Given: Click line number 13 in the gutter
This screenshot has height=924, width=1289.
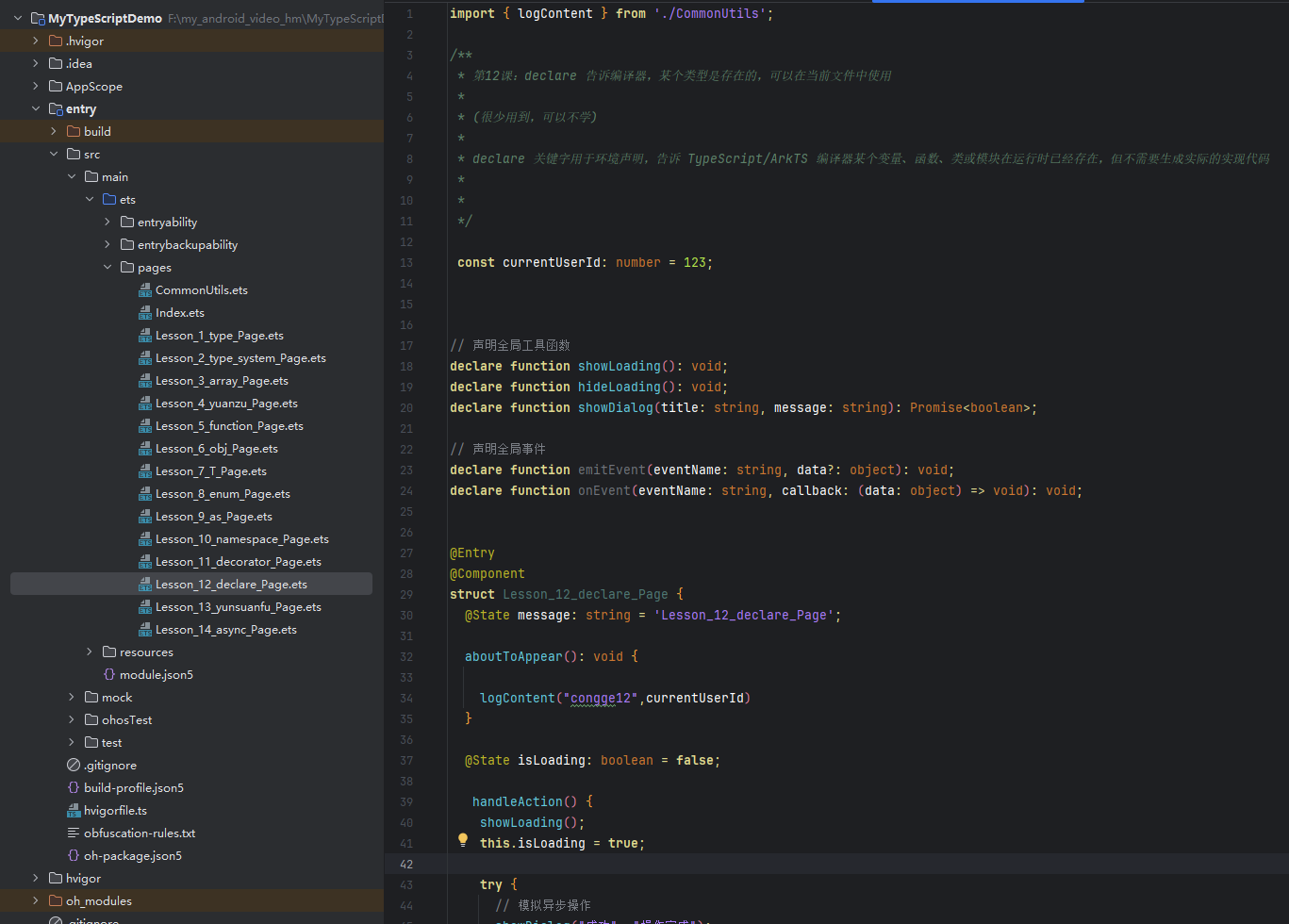Looking at the screenshot, I should (x=406, y=262).
